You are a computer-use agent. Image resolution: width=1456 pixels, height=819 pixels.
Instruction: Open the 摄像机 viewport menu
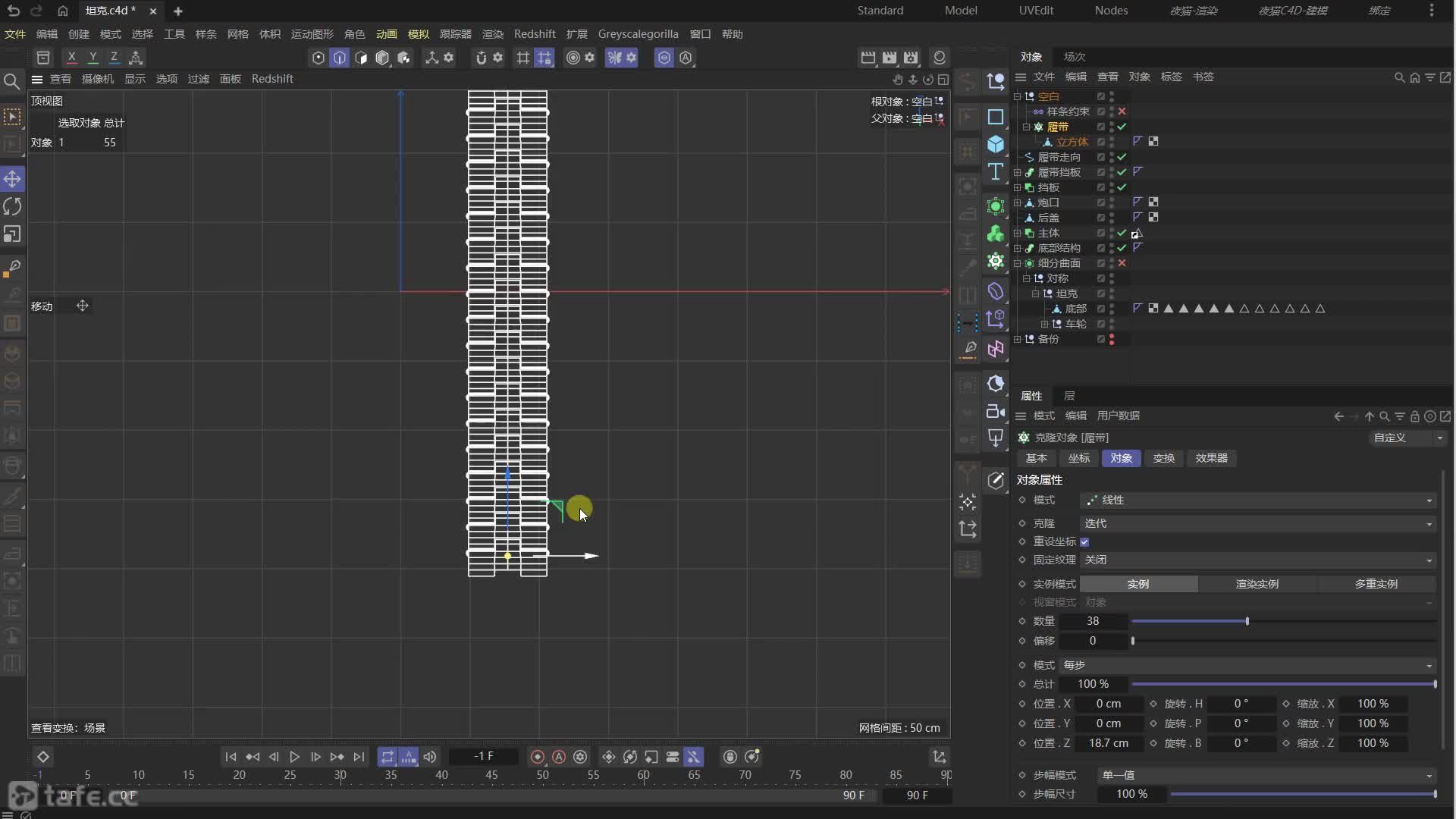pos(98,79)
